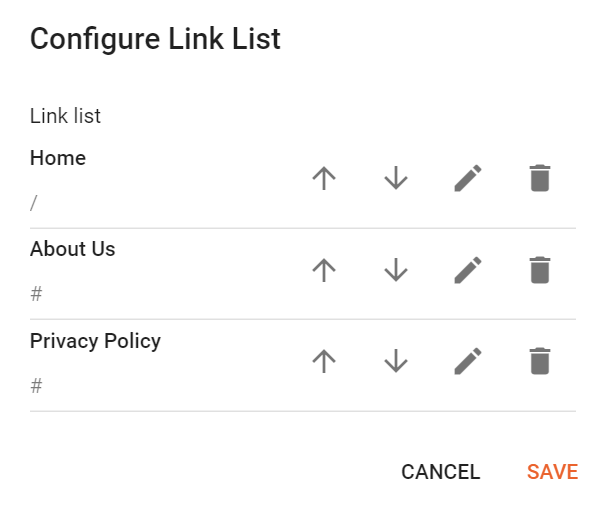Click the Home link's slash URL
Viewport: 605px width, 510px height.
pos(34,203)
